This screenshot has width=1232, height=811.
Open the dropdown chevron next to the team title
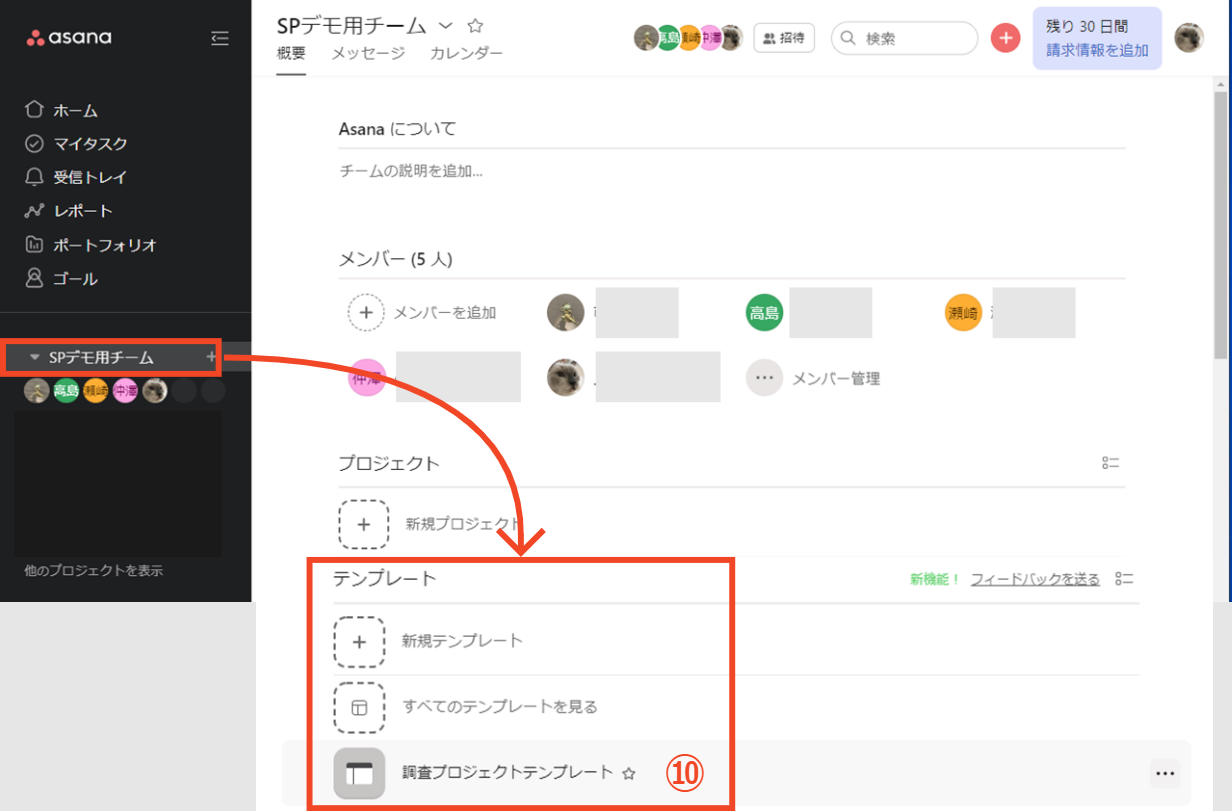[x=446, y=25]
